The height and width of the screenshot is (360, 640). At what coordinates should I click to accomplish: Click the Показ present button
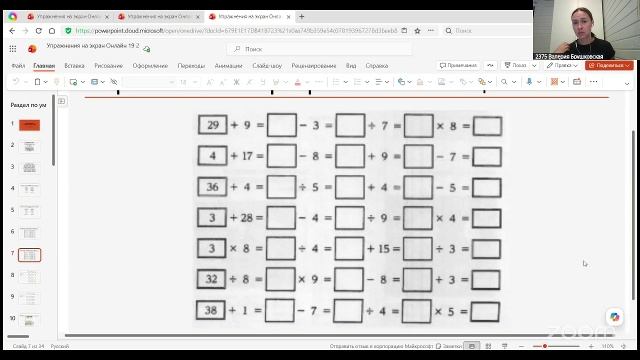[x=516, y=65]
